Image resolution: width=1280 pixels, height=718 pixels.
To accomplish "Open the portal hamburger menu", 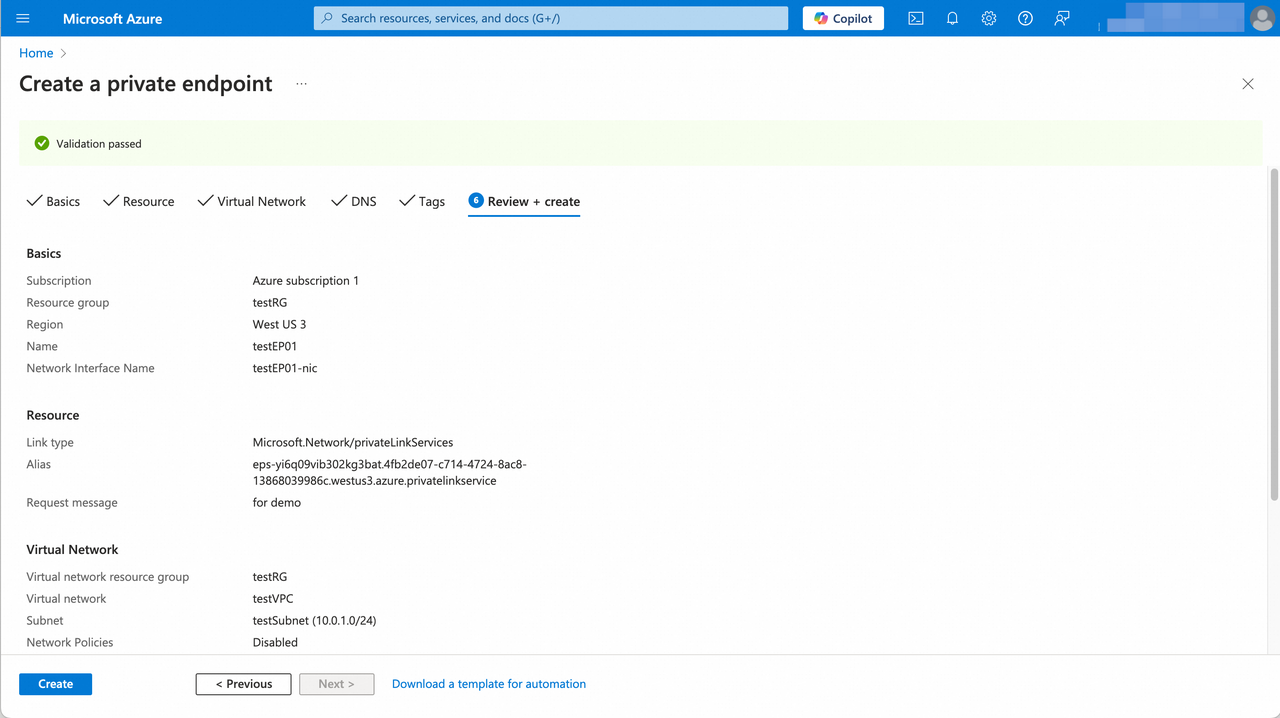I will point(23,18).
